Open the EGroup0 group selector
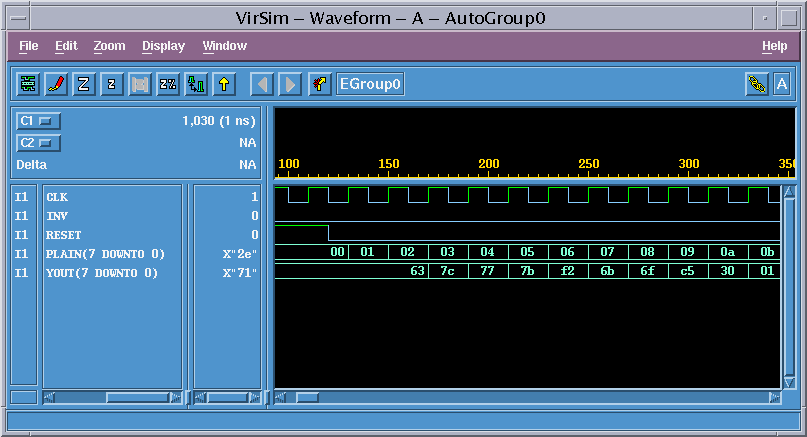Viewport: 807px width, 437px height. [371, 84]
